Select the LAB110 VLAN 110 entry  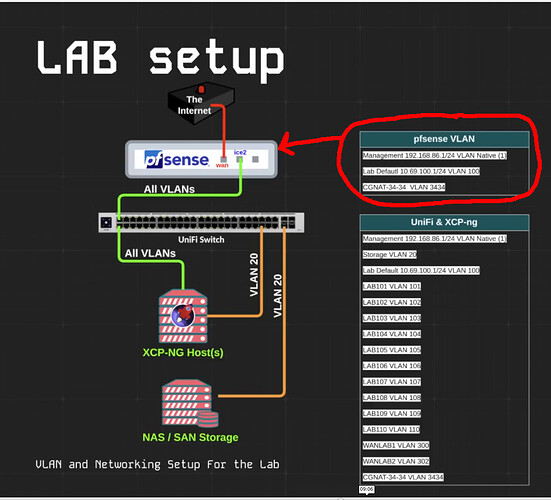391,429
